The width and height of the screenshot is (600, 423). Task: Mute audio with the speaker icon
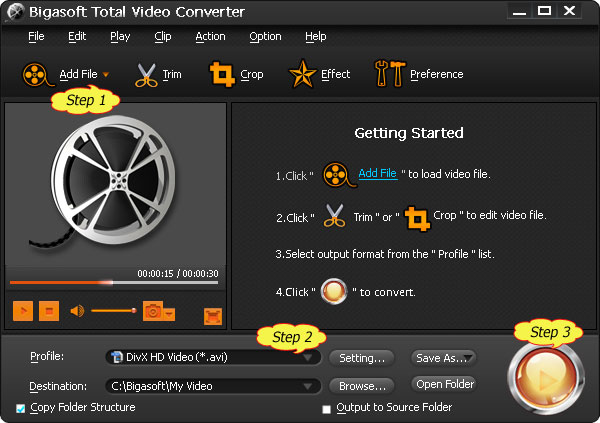[x=77, y=311]
